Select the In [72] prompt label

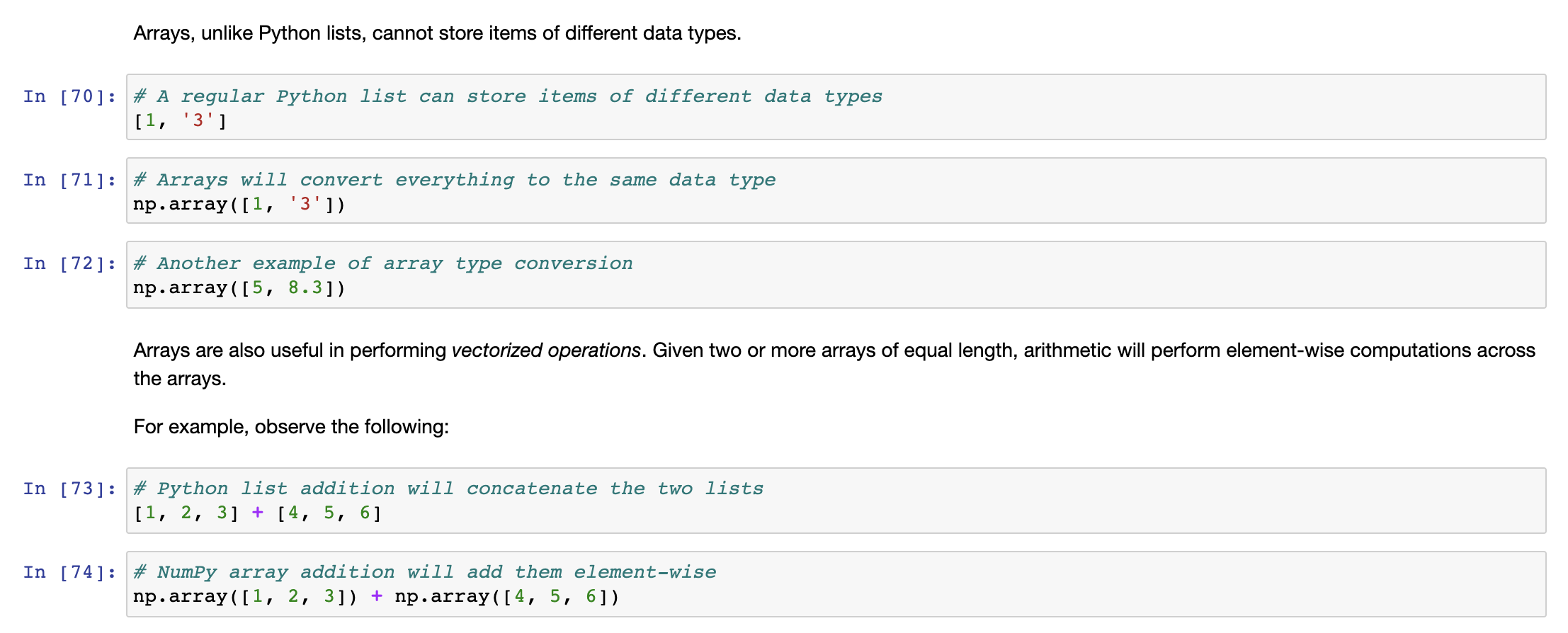pyautogui.click(x=69, y=263)
